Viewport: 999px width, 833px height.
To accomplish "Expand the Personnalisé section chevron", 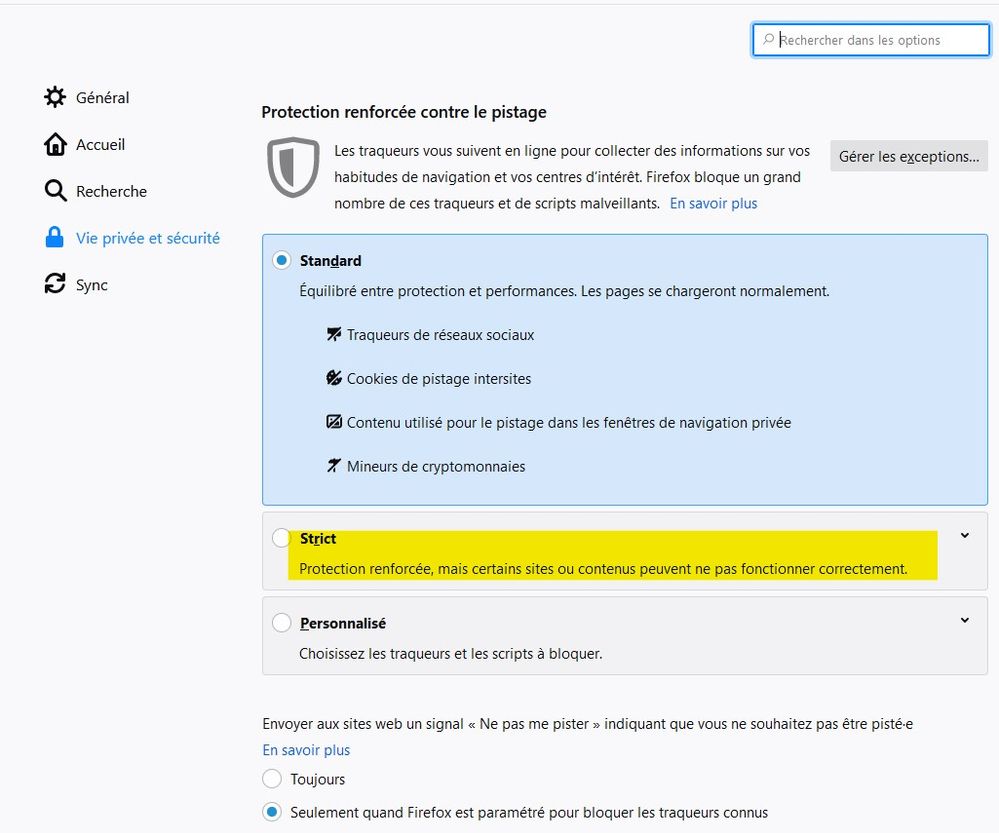I will (x=964, y=620).
